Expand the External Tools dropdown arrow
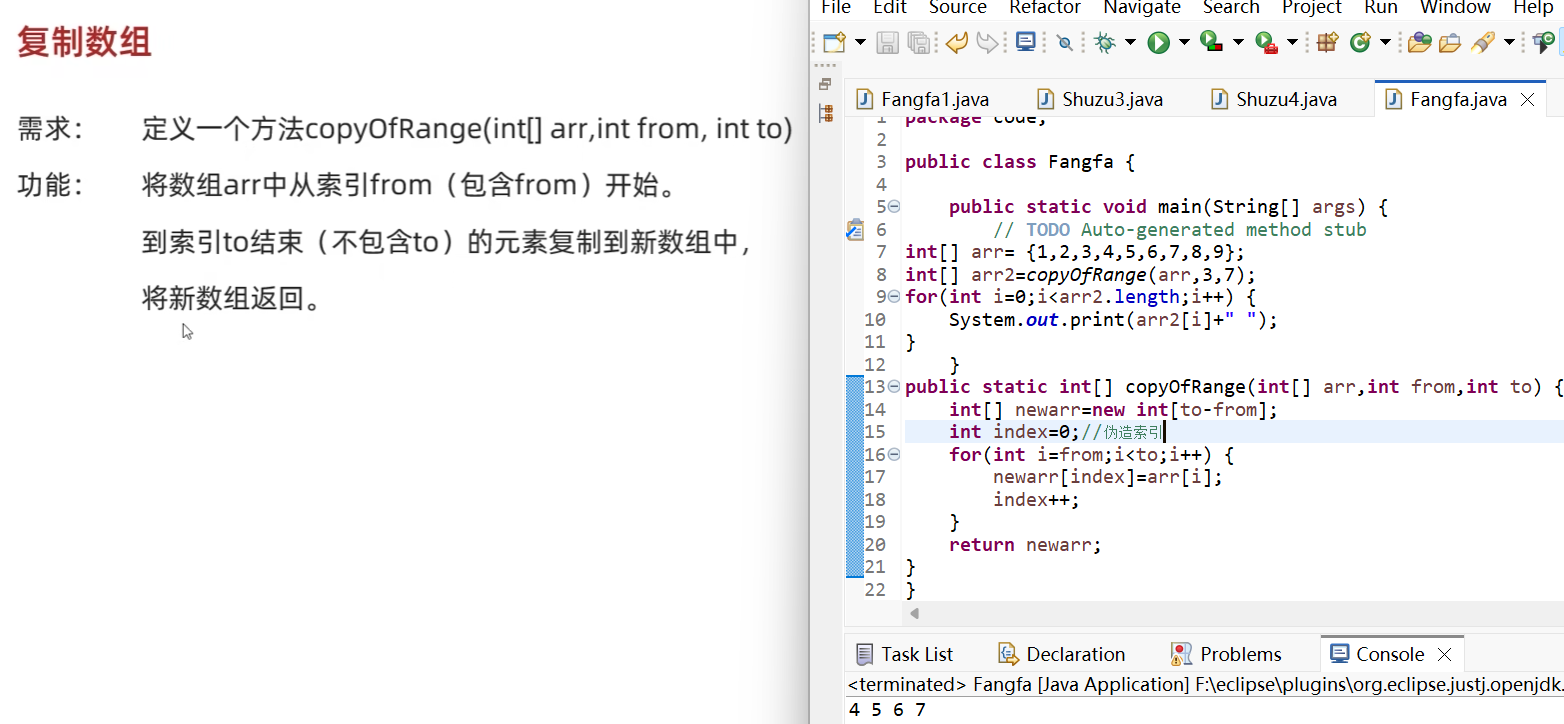This screenshot has width=1564, height=724. pos(1292,42)
